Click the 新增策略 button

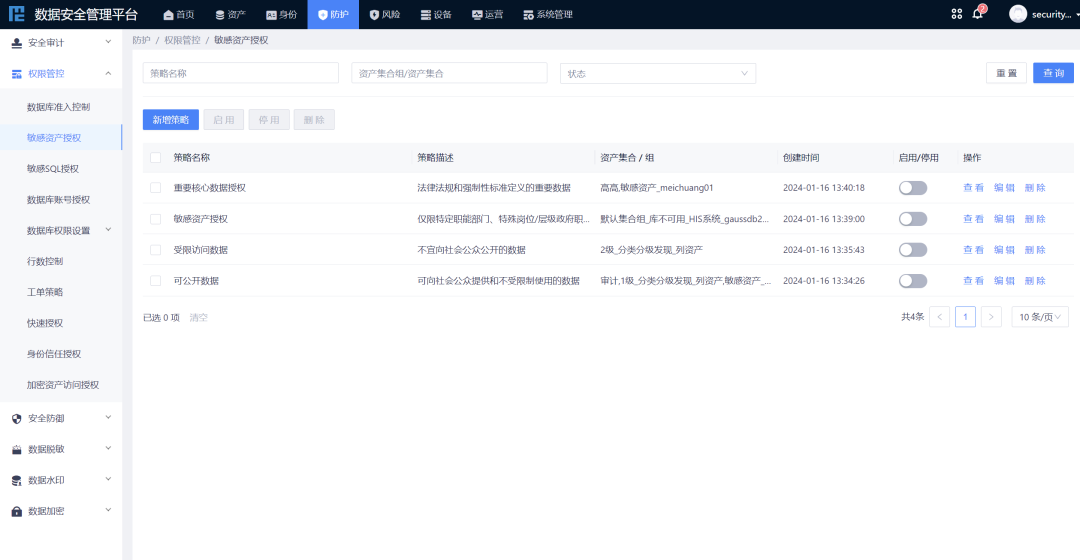pyautogui.click(x=171, y=120)
